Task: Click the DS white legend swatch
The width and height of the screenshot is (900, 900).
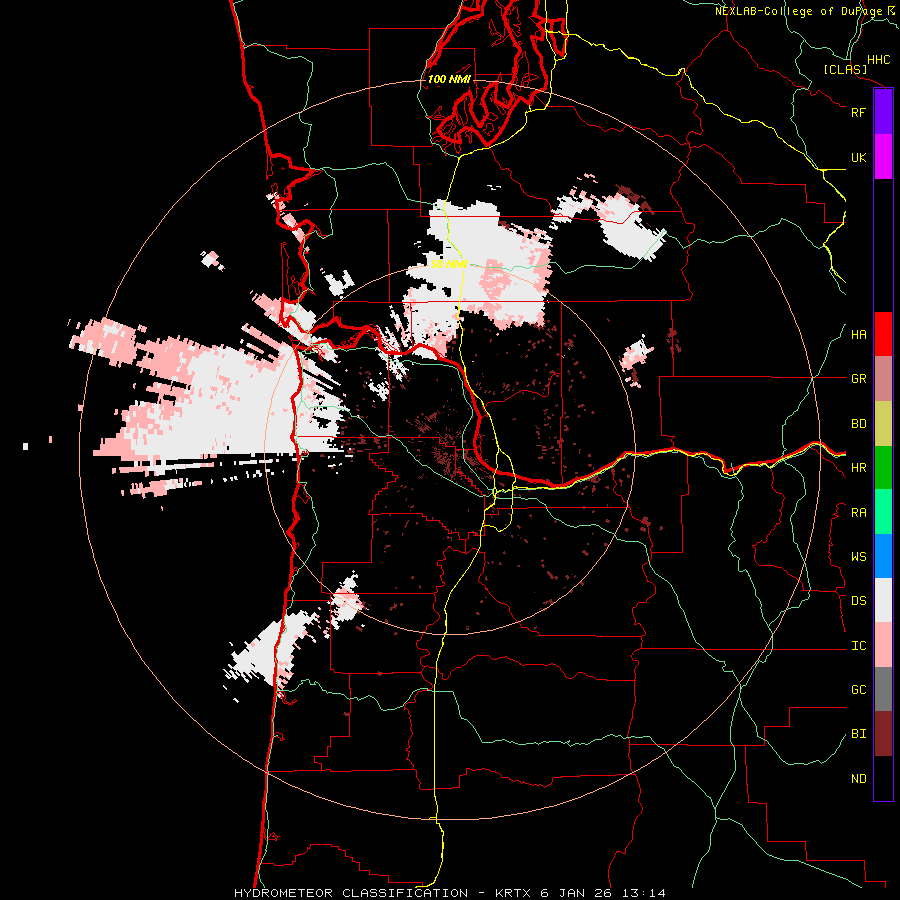Action: coord(883,600)
